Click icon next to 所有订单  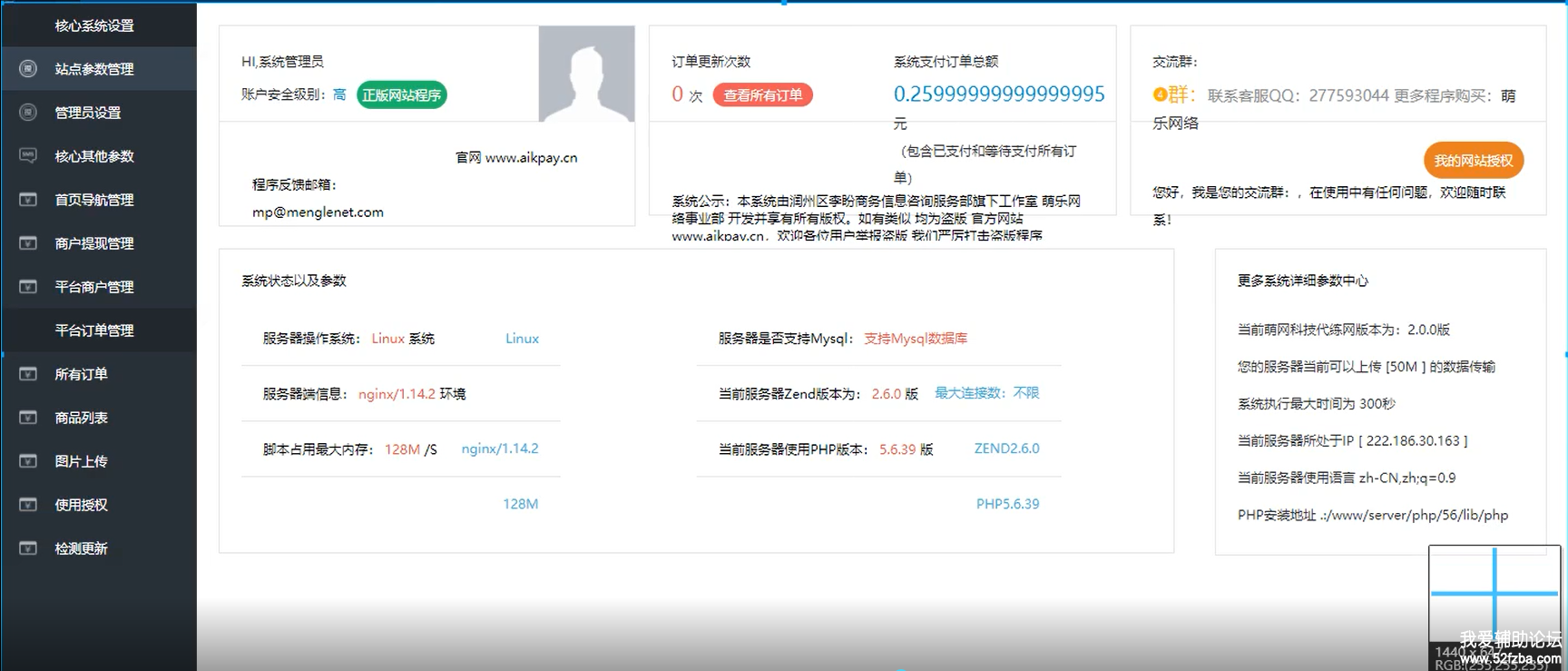(x=28, y=374)
